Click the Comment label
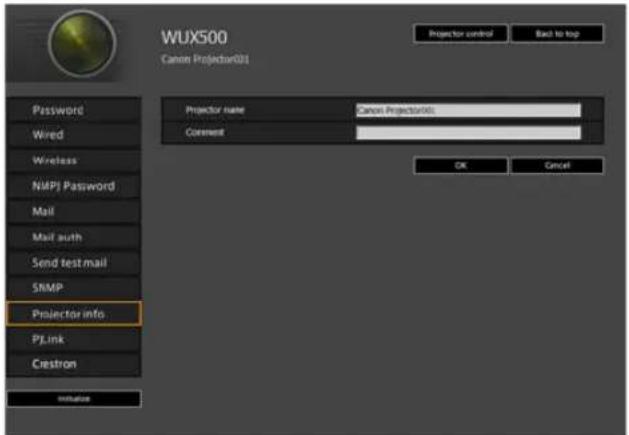Image resolution: width=629 pixels, height=435 pixels. (205, 132)
